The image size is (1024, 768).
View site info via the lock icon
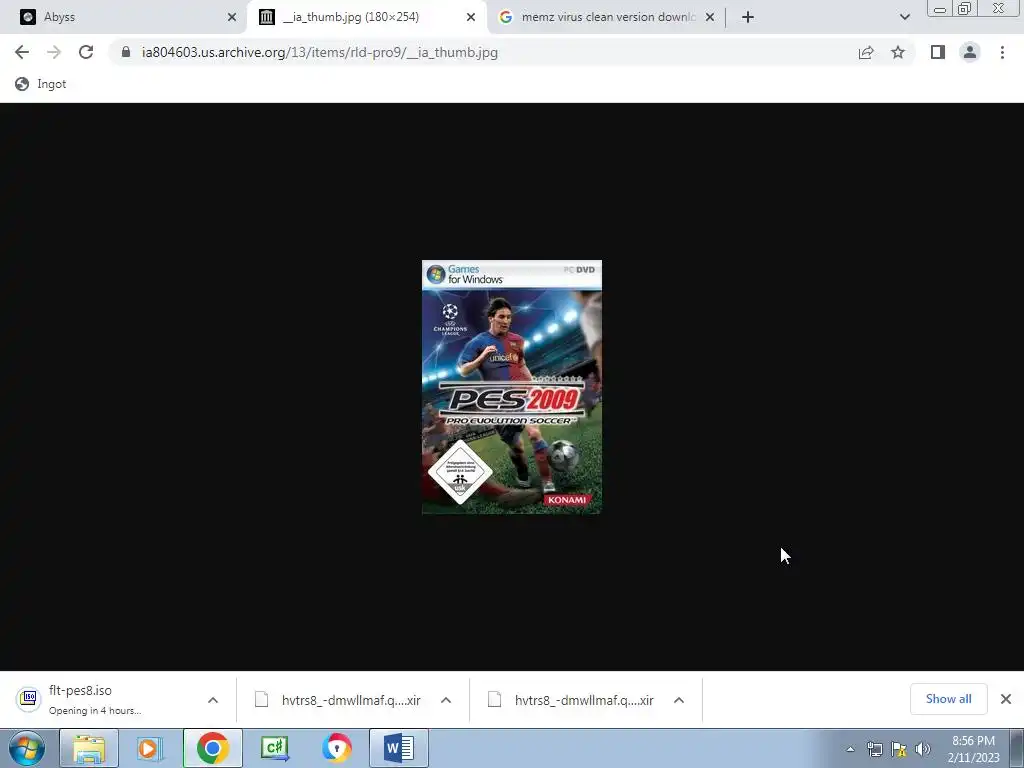pos(126,52)
